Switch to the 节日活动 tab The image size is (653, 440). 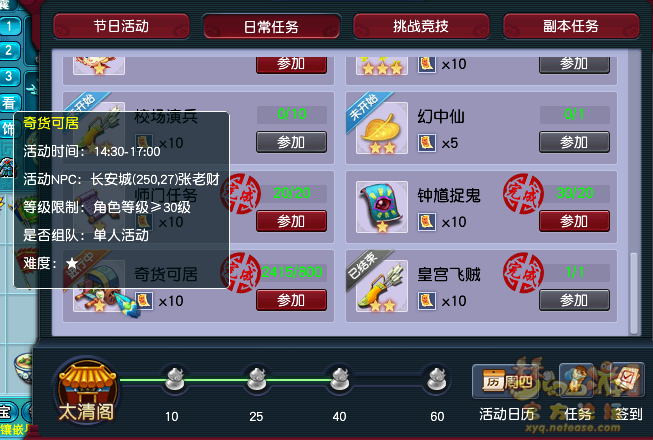121,26
